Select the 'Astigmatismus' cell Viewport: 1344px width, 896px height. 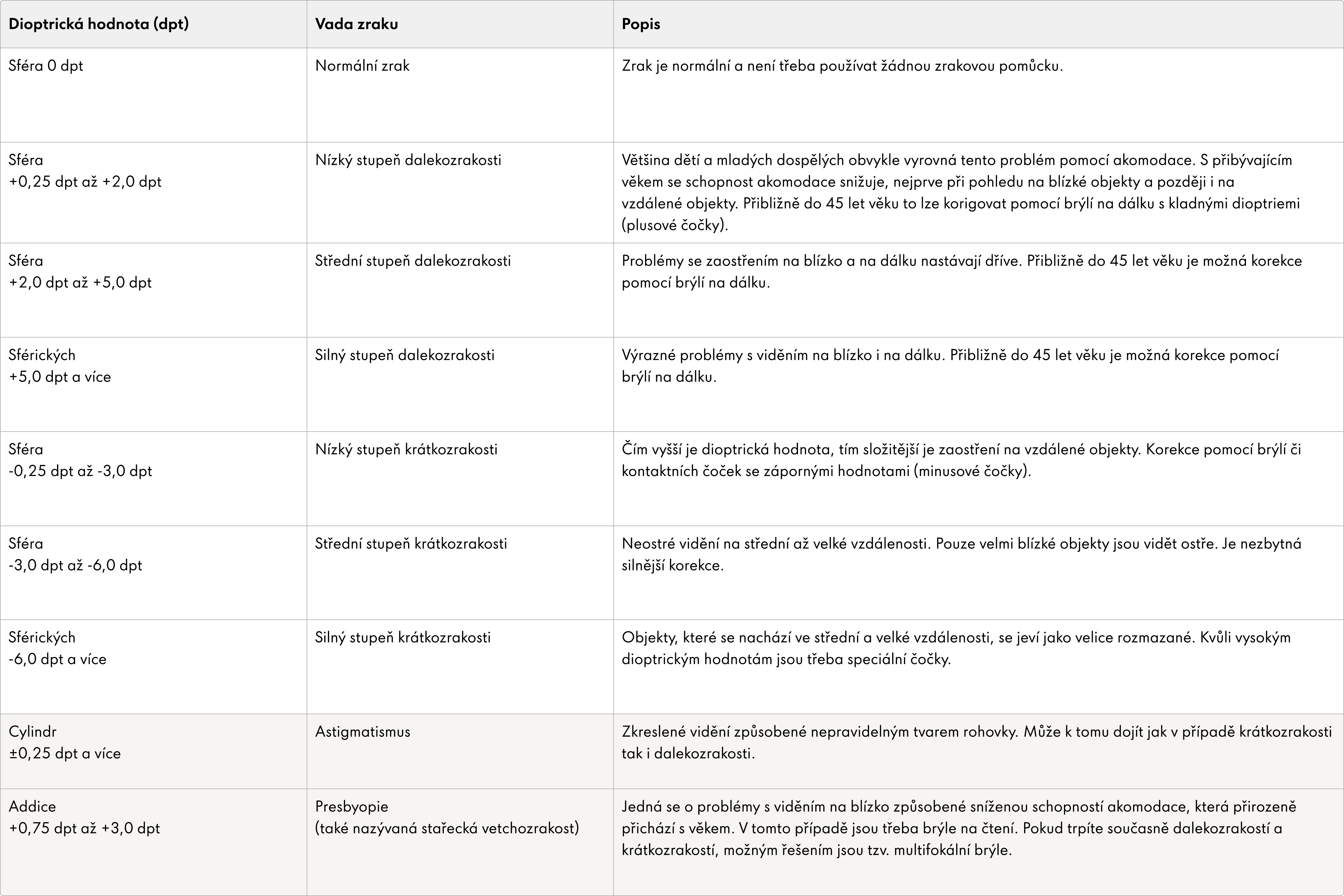pyautogui.click(x=362, y=732)
